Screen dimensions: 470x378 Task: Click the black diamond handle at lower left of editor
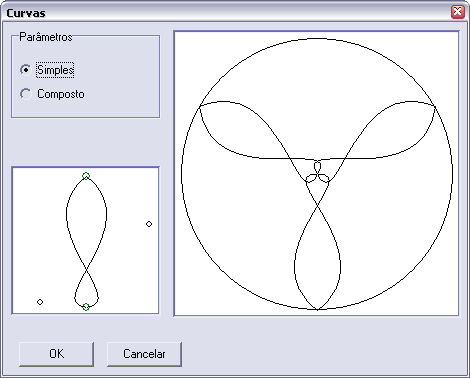tap(40, 302)
